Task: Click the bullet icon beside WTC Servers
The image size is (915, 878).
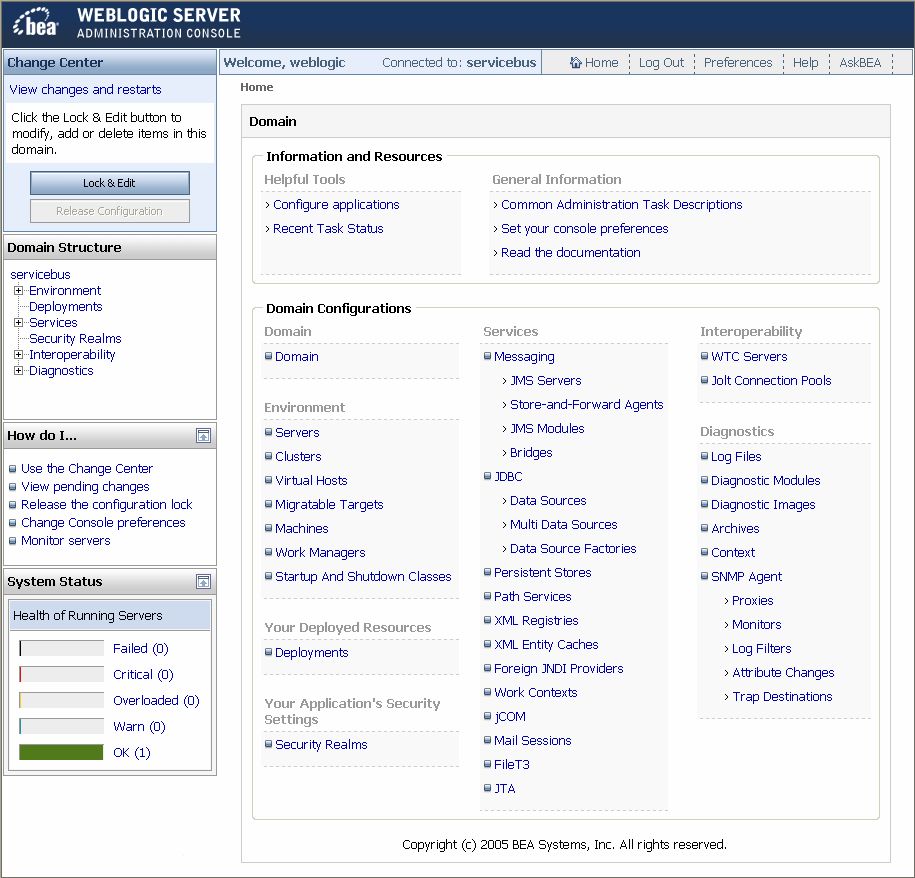Action: [704, 356]
